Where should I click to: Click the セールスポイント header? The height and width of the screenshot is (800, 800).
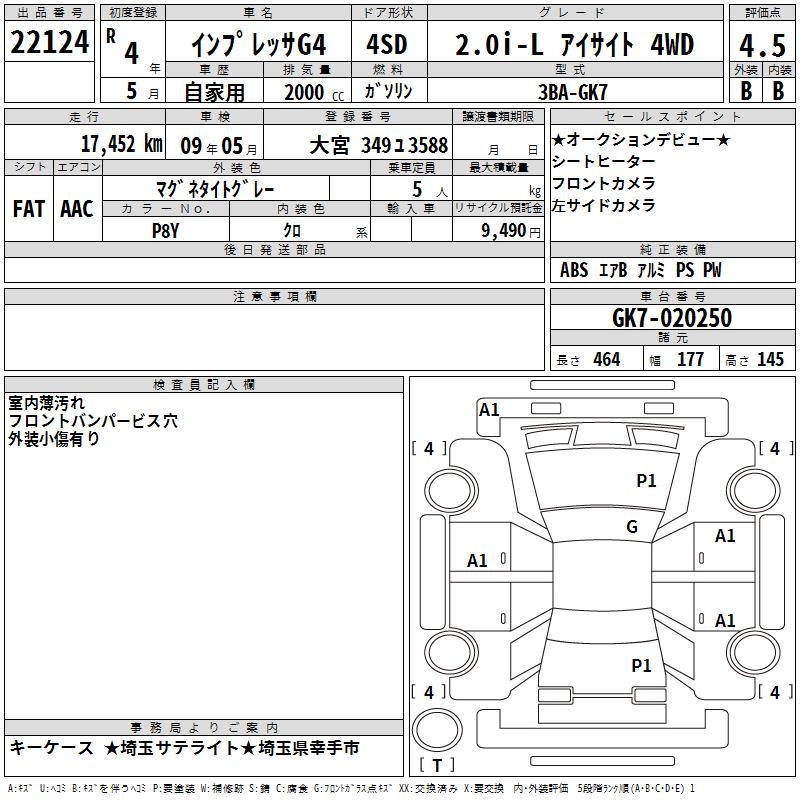(x=672, y=116)
